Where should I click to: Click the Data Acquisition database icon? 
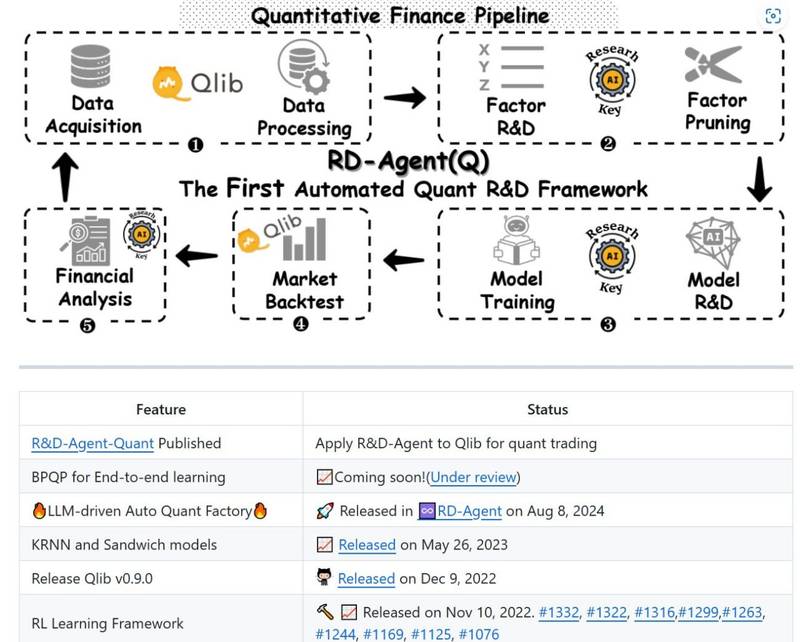coord(90,66)
